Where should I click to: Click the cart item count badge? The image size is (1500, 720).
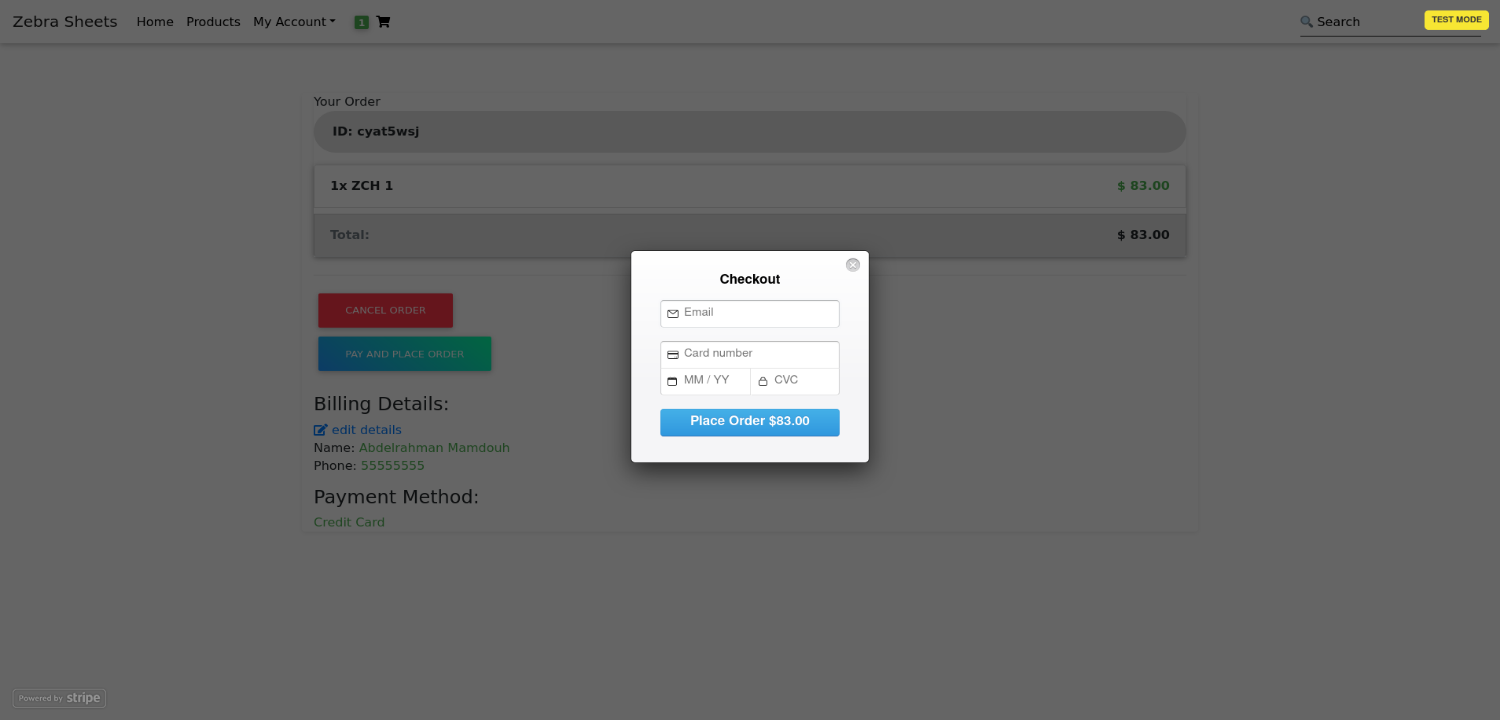pos(361,22)
